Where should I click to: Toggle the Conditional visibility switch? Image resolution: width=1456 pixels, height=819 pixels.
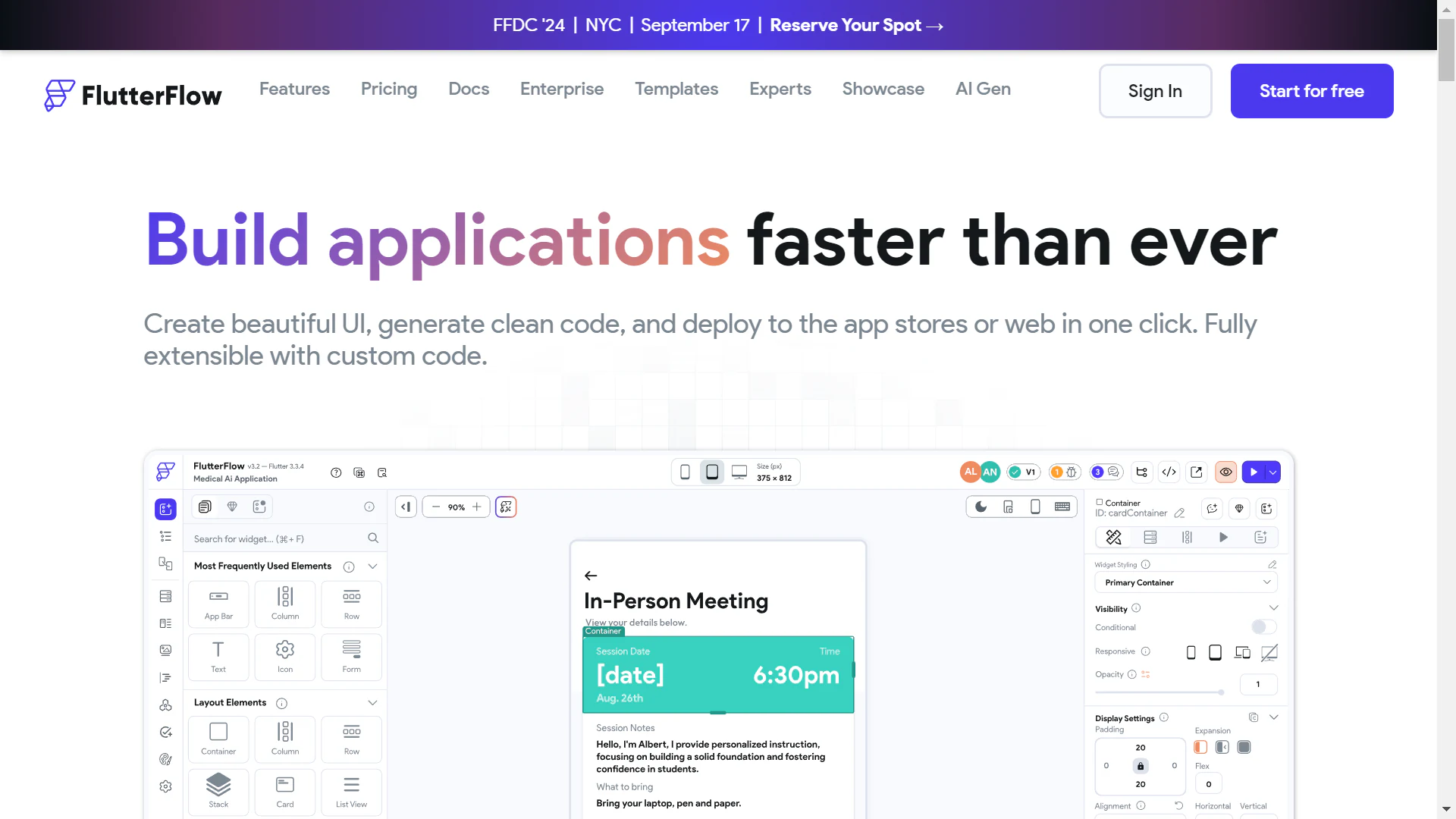pyautogui.click(x=1264, y=627)
